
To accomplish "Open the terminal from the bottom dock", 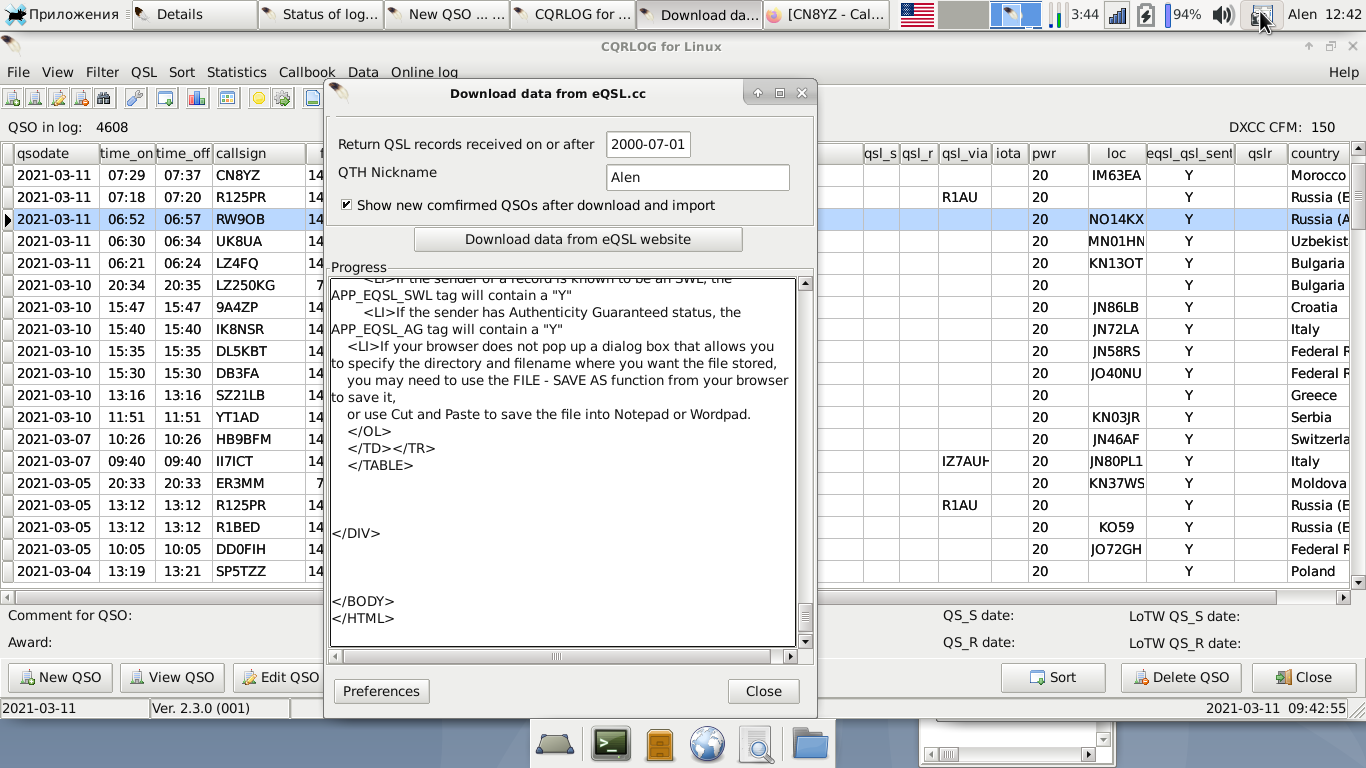I will (611, 744).
